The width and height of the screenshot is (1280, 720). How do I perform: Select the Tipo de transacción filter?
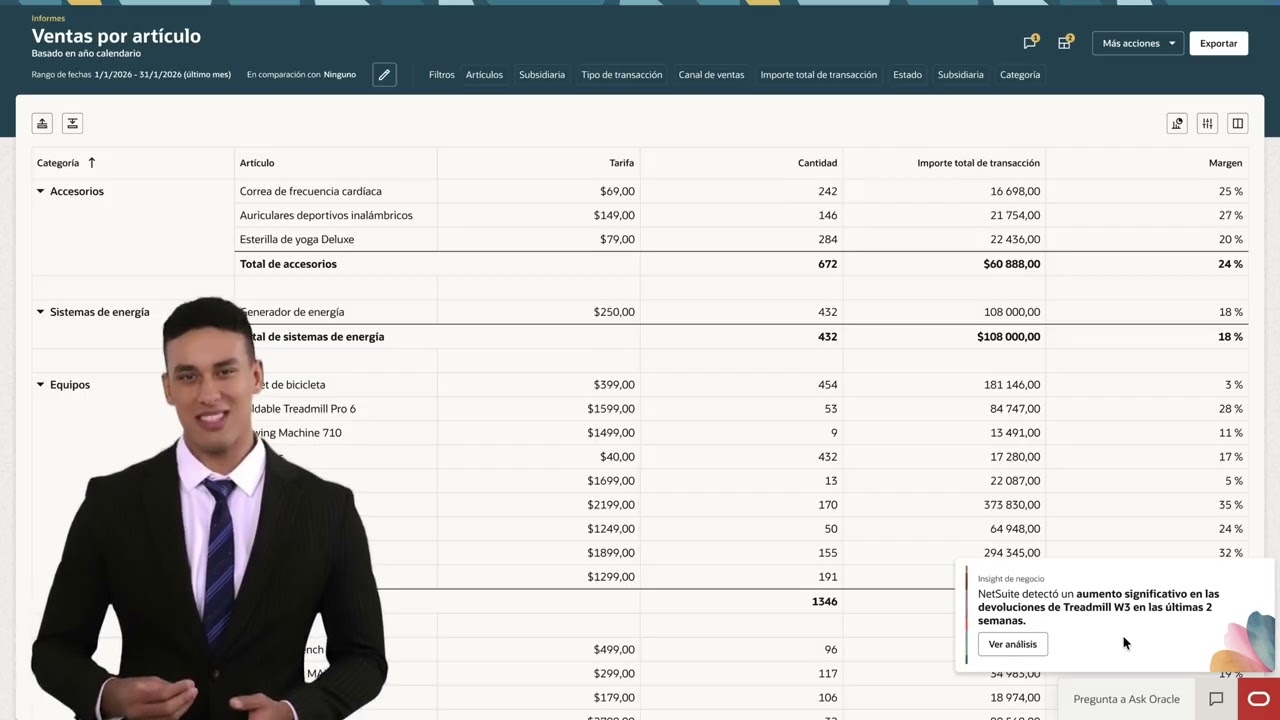coord(622,75)
